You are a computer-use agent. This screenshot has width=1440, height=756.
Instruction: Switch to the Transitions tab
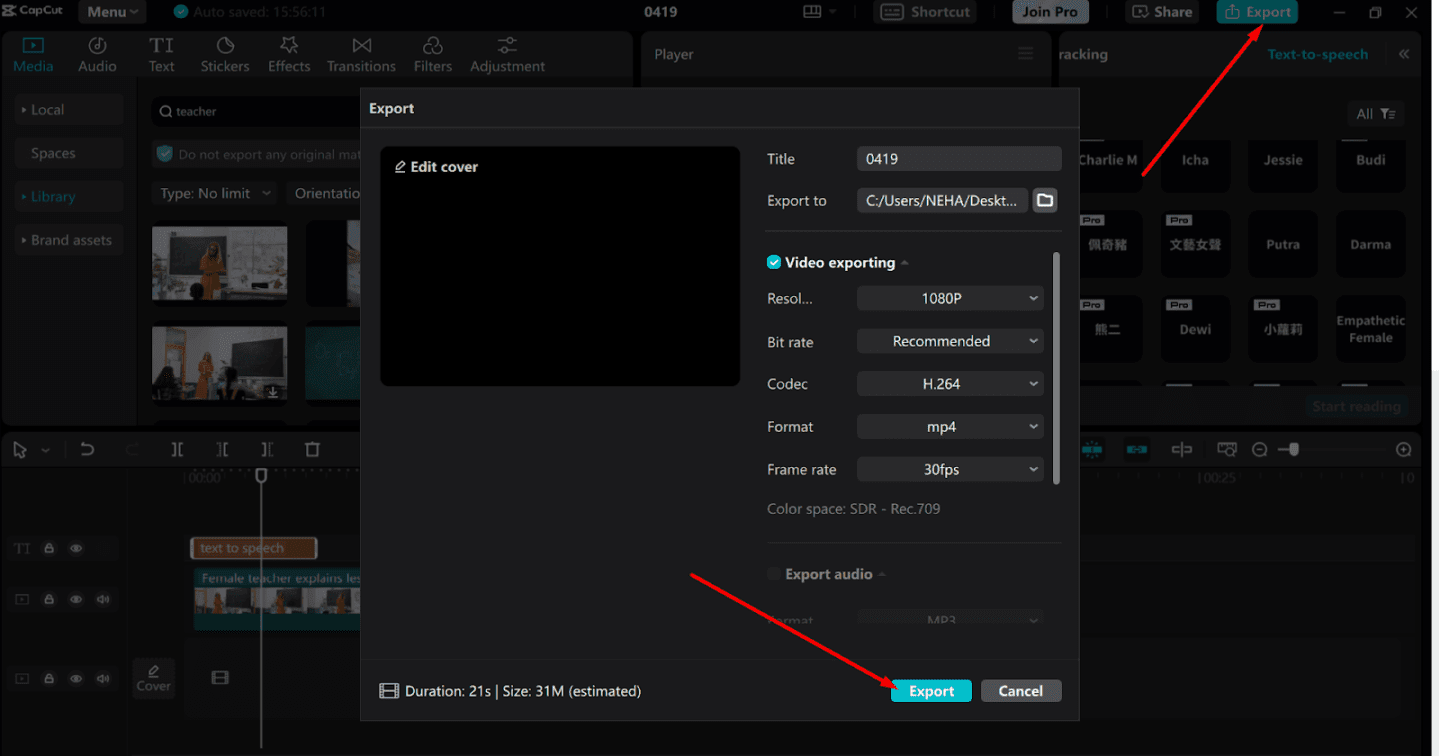pyautogui.click(x=361, y=55)
